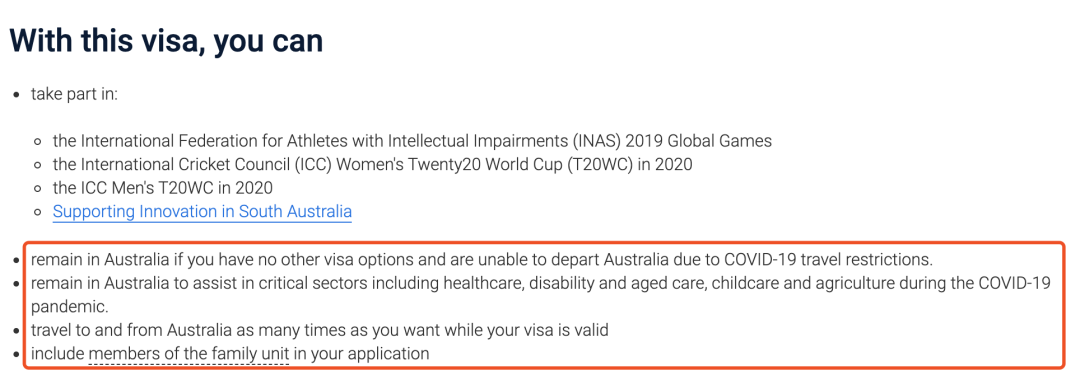Screen dimensions: 1080x375
Task: Click the 'With this visa, you can' heading
Action: point(166,42)
